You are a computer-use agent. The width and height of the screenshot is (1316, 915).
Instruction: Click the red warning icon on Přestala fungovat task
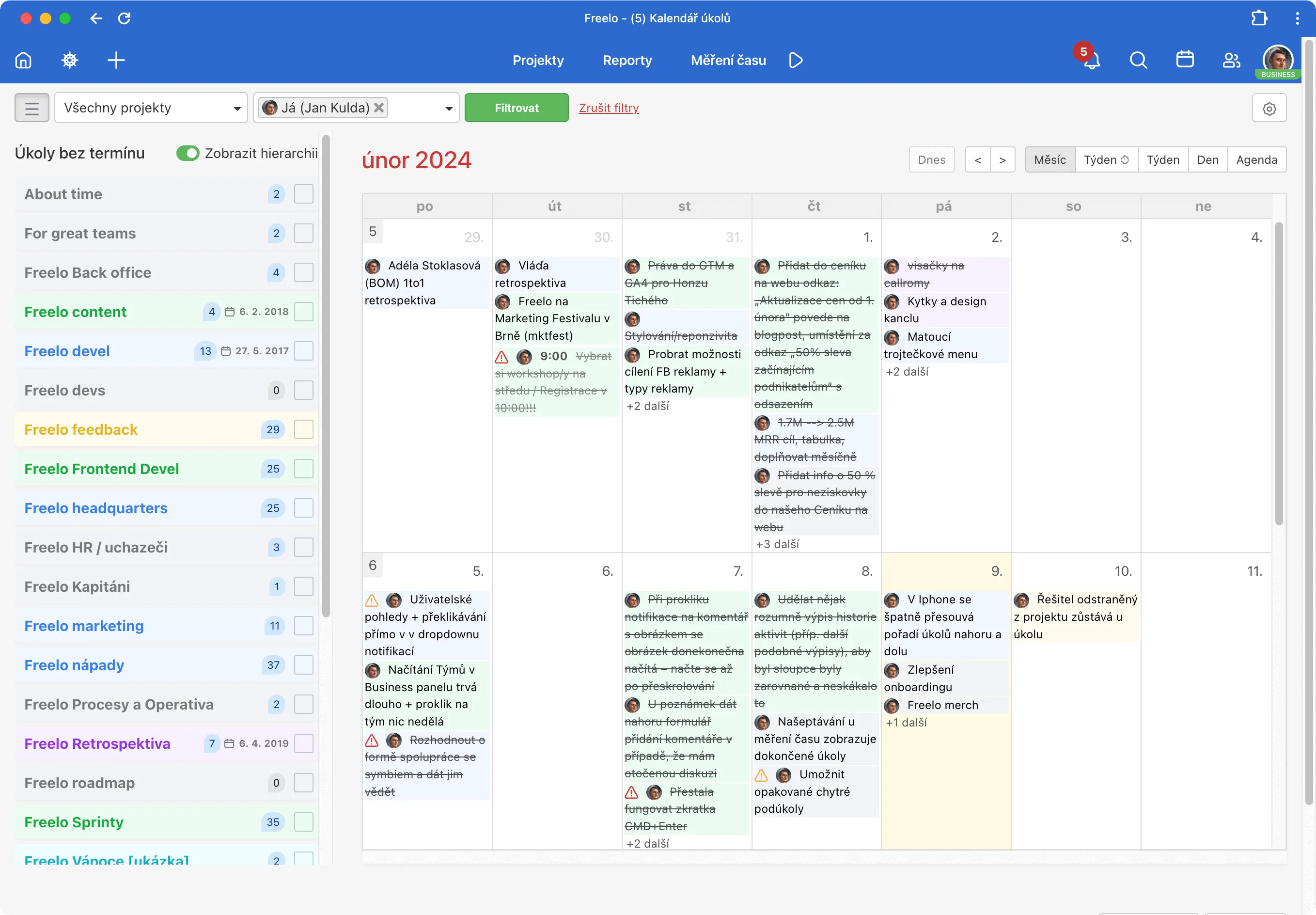pyautogui.click(x=632, y=792)
